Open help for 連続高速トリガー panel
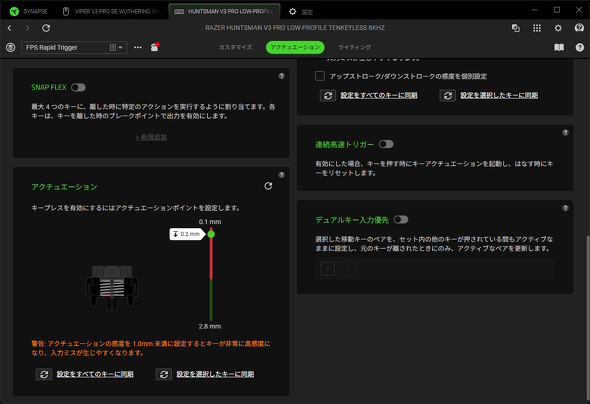Viewport: 590px width, 404px height. (565, 133)
